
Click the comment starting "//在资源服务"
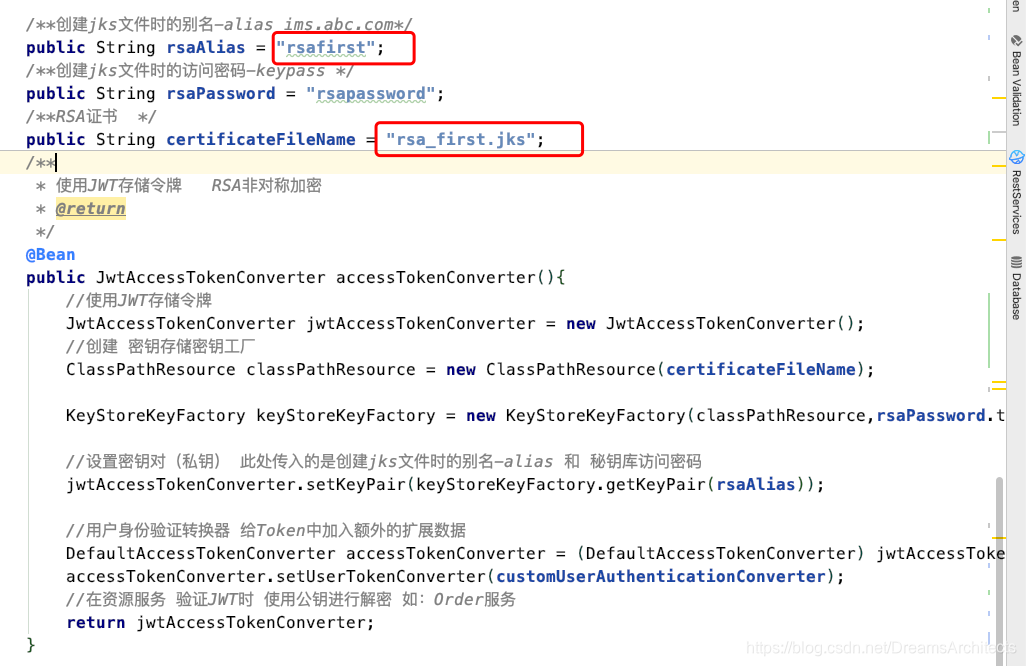(291, 599)
